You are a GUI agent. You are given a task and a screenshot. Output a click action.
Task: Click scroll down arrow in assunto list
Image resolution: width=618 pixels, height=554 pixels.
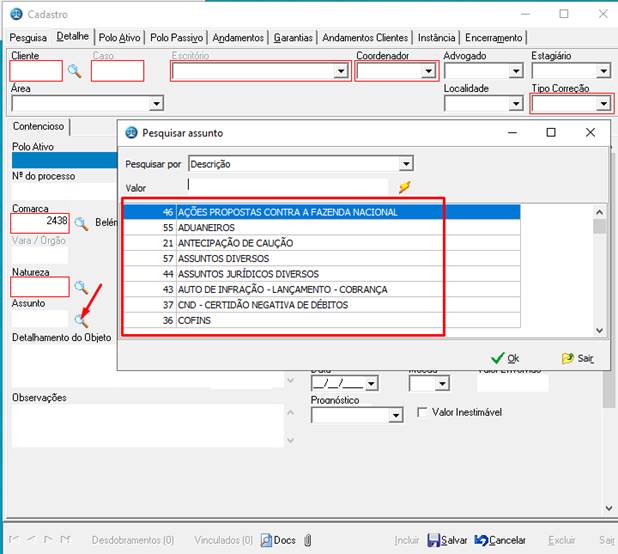pyautogui.click(x=599, y=330)
